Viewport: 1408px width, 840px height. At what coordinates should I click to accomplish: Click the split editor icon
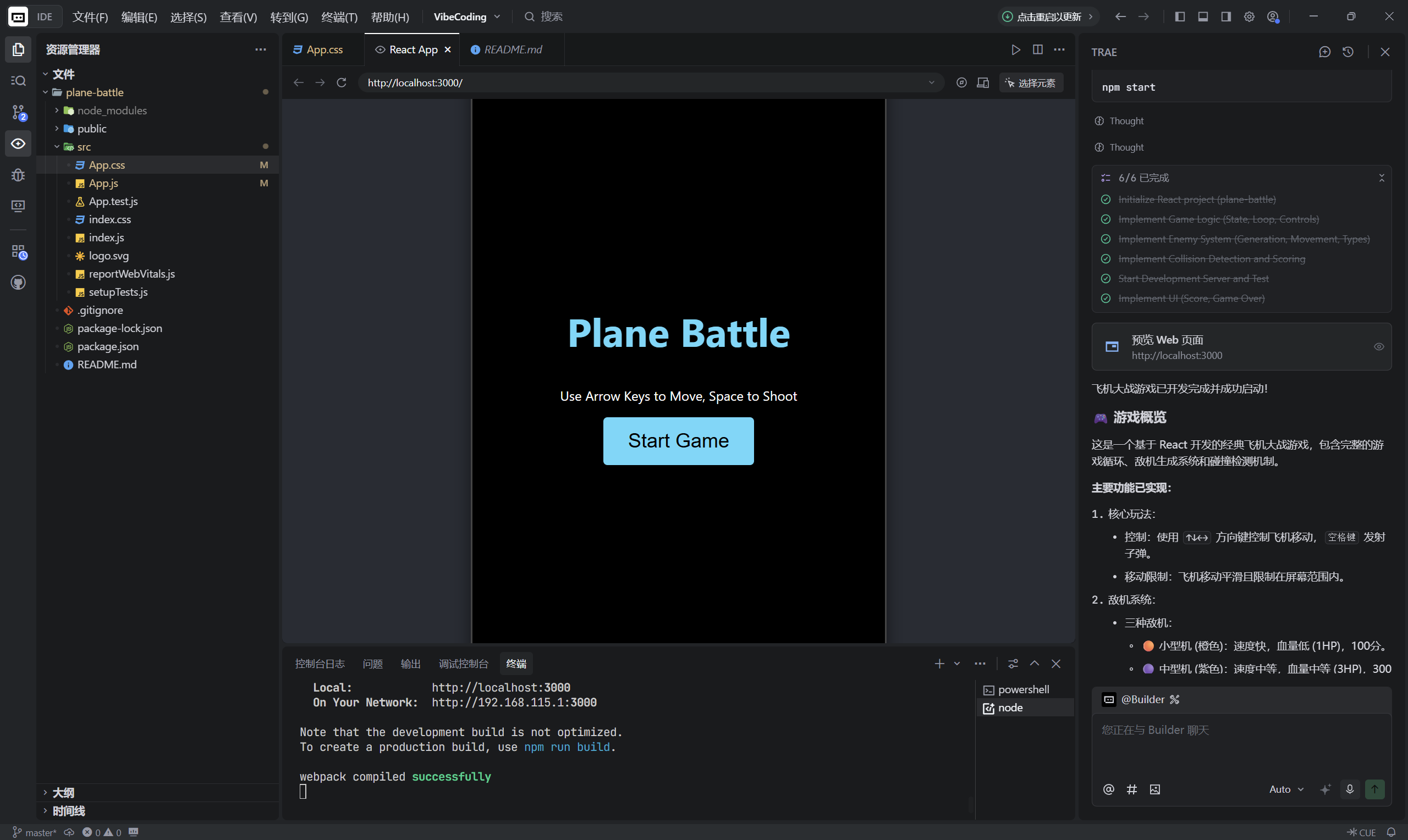coord(1038,50)
